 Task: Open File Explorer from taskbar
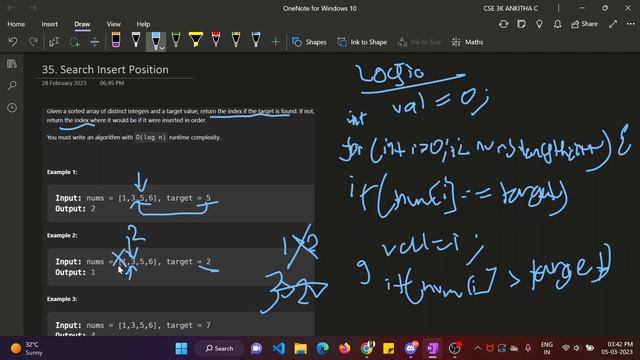(300, 348)
